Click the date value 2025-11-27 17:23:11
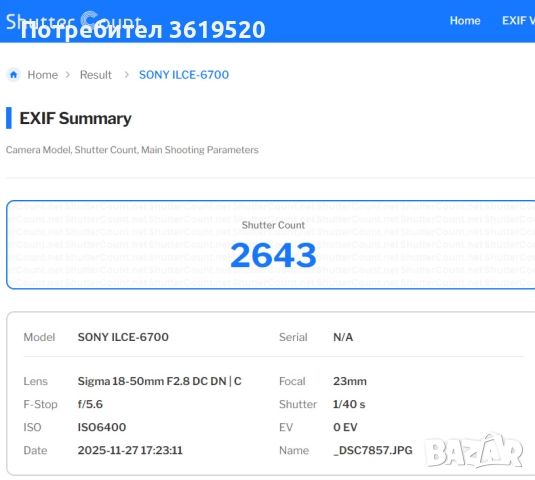Viewport: 535px width, 480px height. click(x=130, y=450)
